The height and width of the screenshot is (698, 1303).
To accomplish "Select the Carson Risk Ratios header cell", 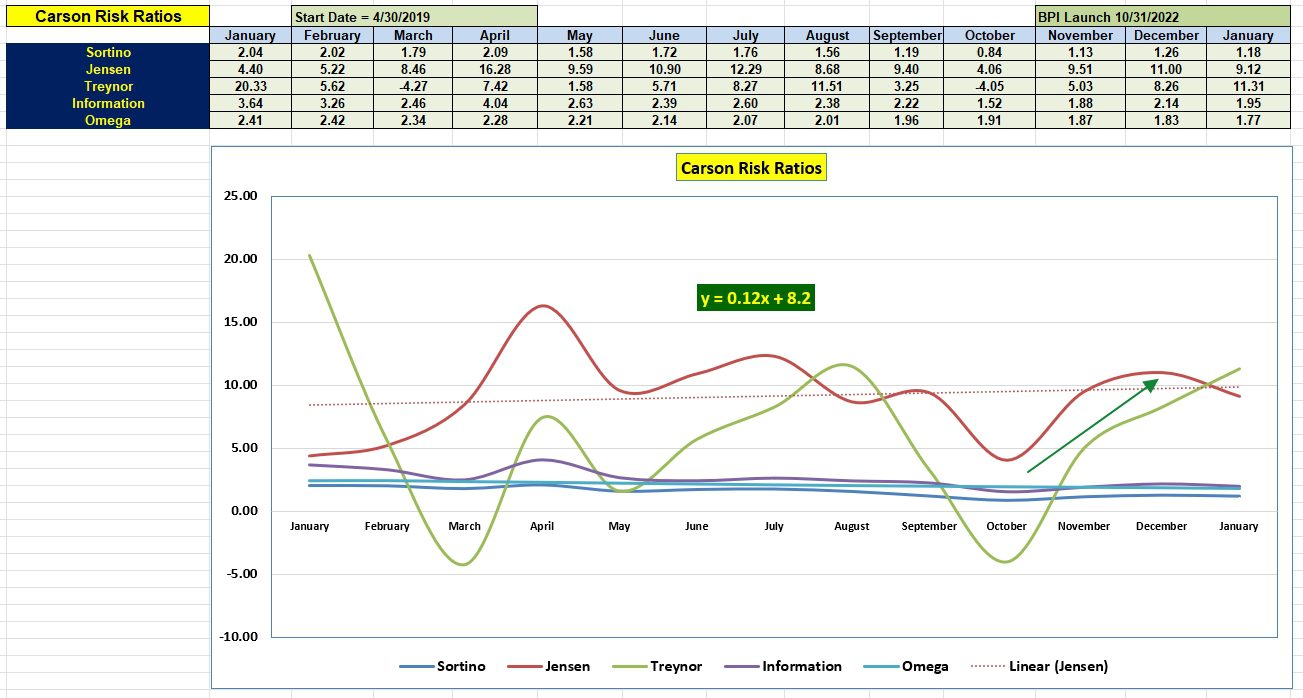I will pos(108,16).
